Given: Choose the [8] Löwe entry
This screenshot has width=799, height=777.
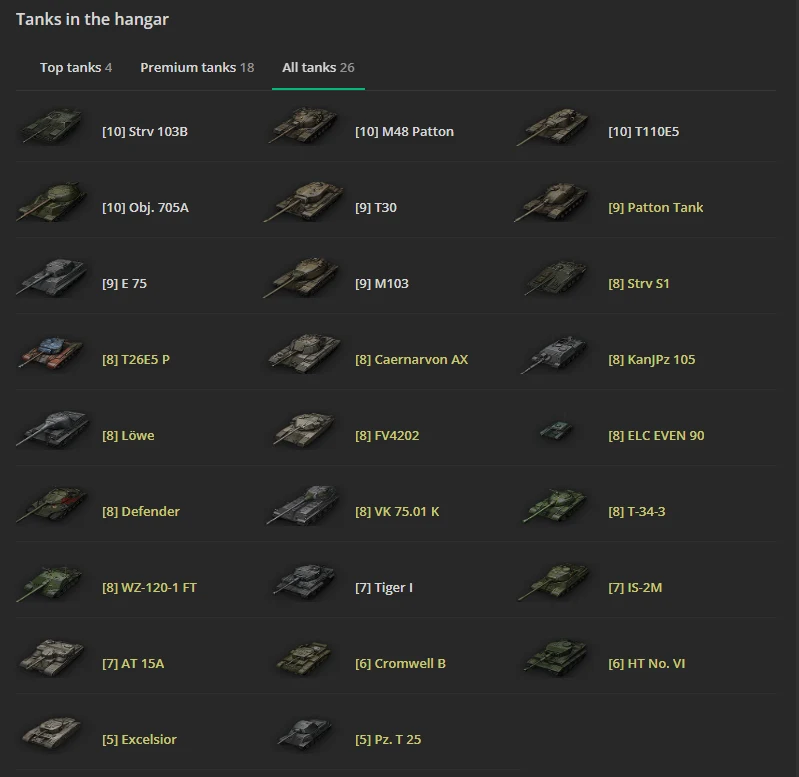Looking at the screenshot, I should pos(128,435).
